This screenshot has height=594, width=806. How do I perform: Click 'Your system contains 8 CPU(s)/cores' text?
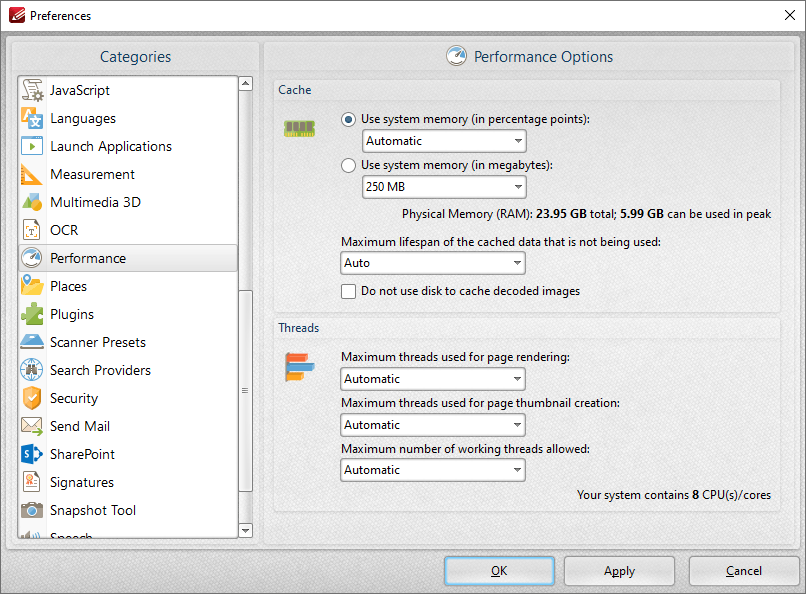(x=673, y=495)
